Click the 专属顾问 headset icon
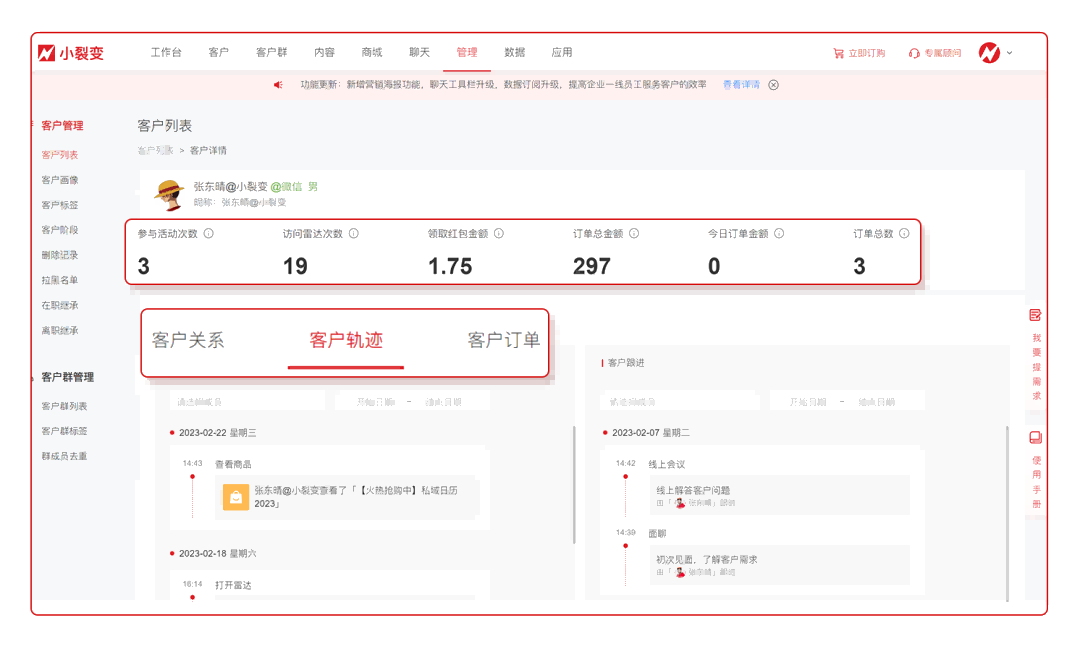 [914, 53]
